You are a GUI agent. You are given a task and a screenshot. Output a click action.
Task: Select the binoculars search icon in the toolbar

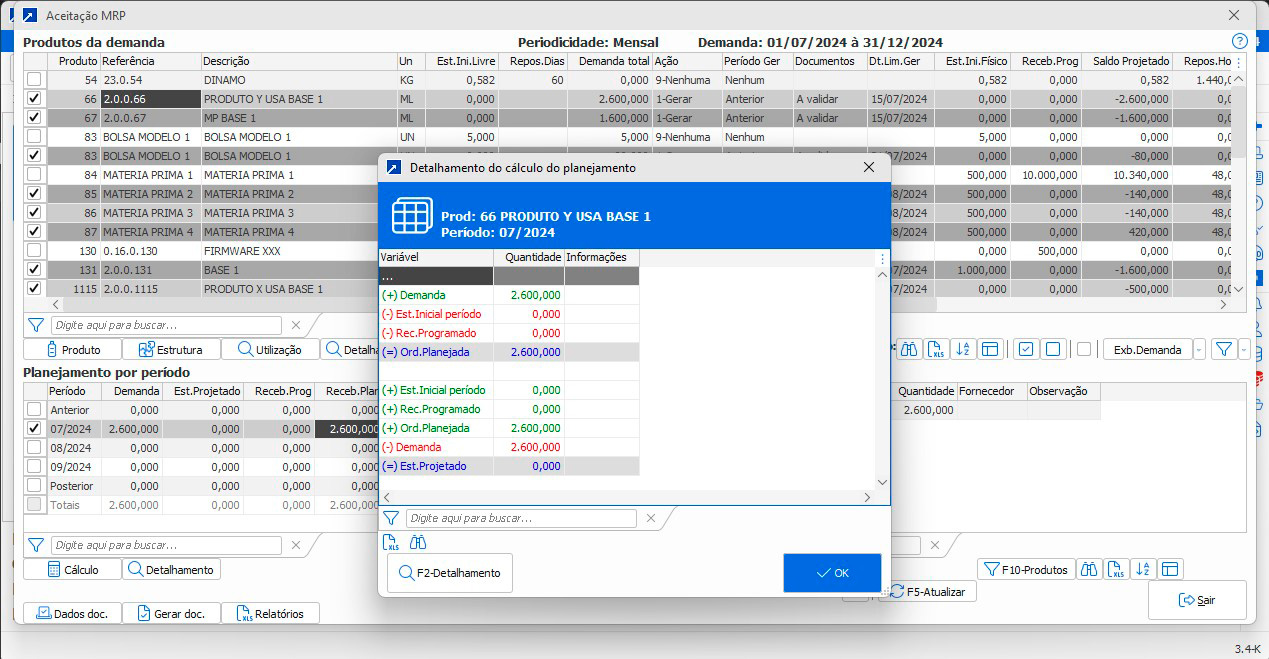(909, 348)
